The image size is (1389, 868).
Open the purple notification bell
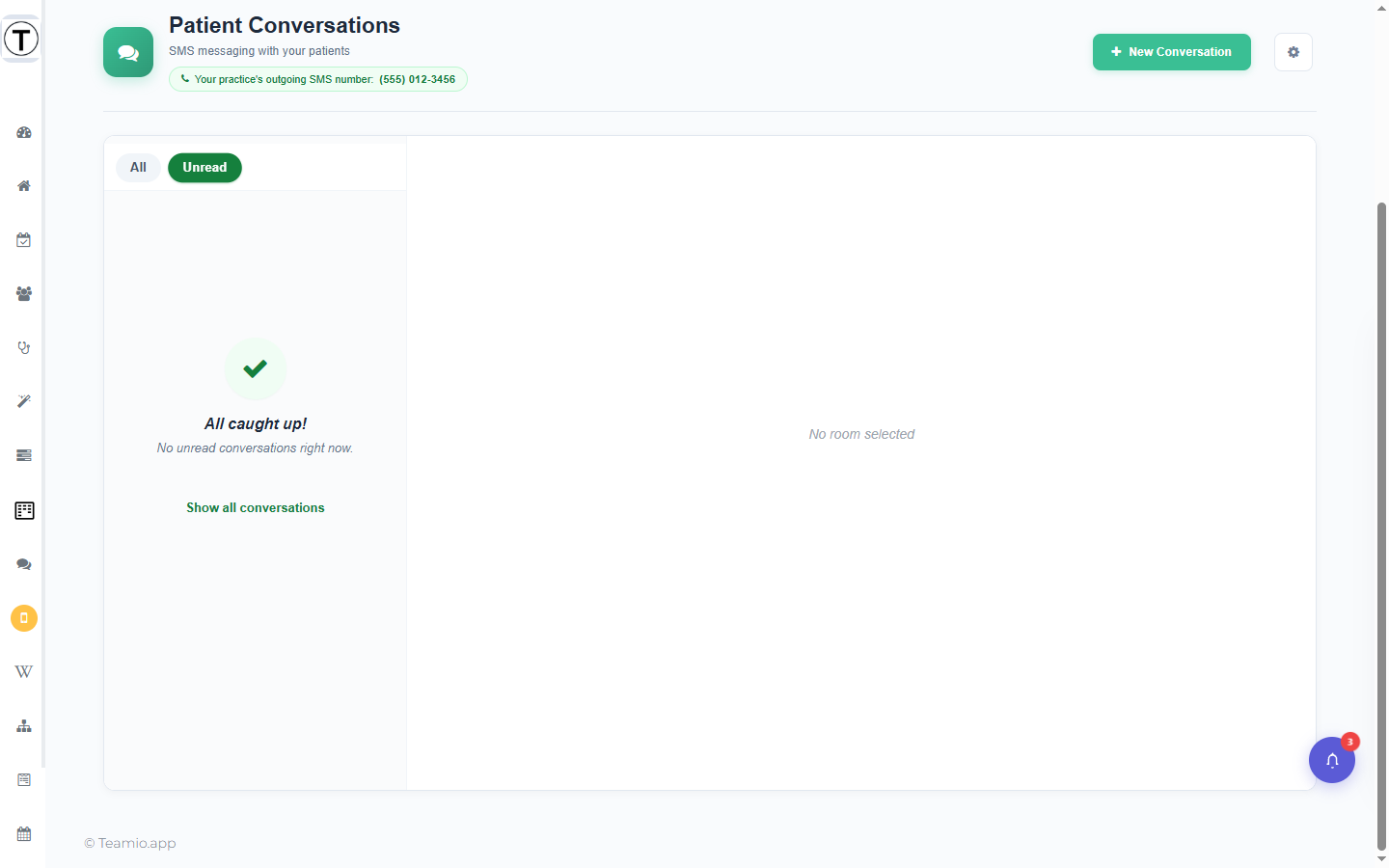1332,760
